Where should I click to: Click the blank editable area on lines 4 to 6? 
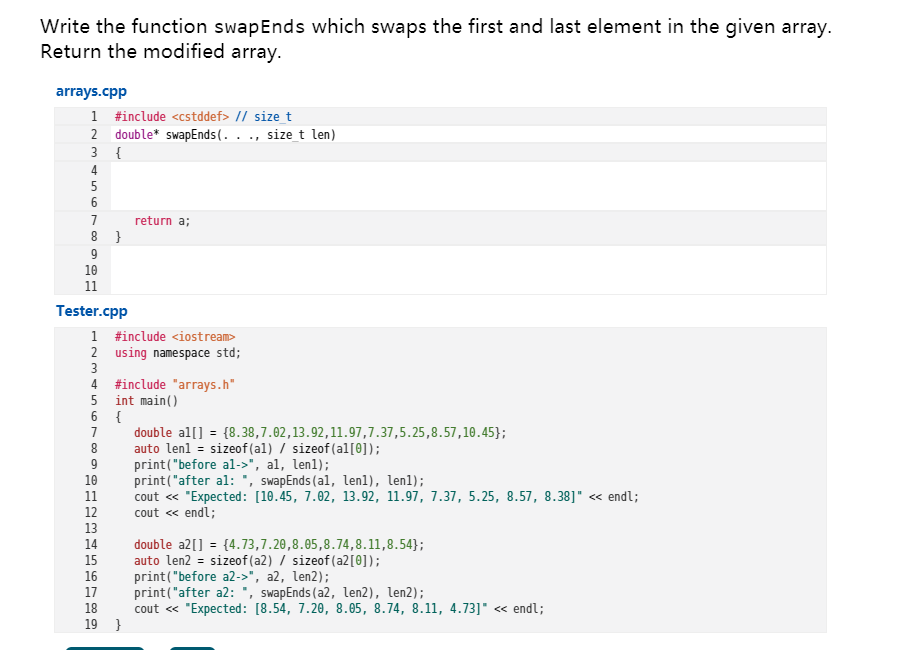(468, 186)
